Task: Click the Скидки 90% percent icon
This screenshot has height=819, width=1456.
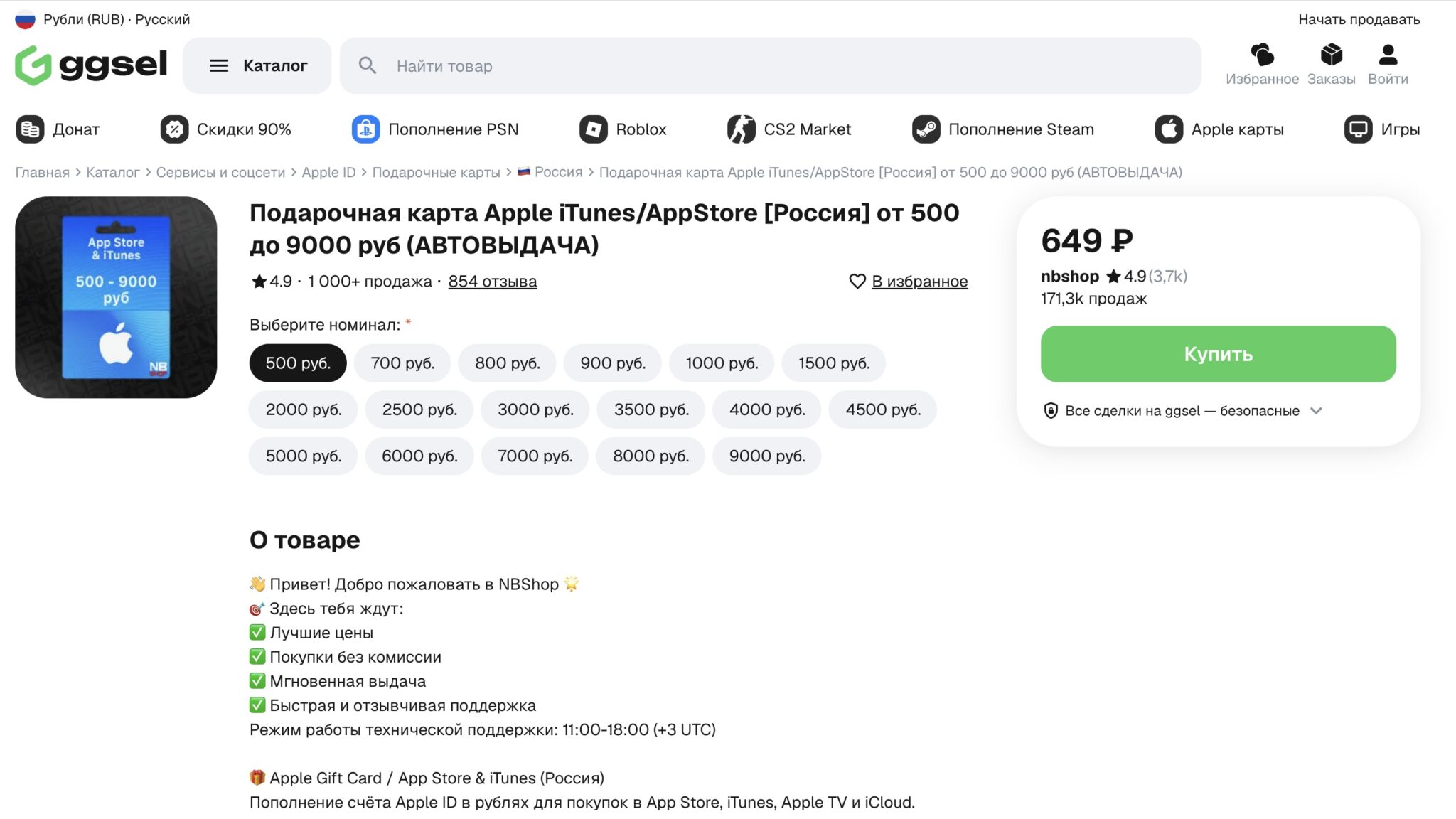Action: click(x=174, y=129)
